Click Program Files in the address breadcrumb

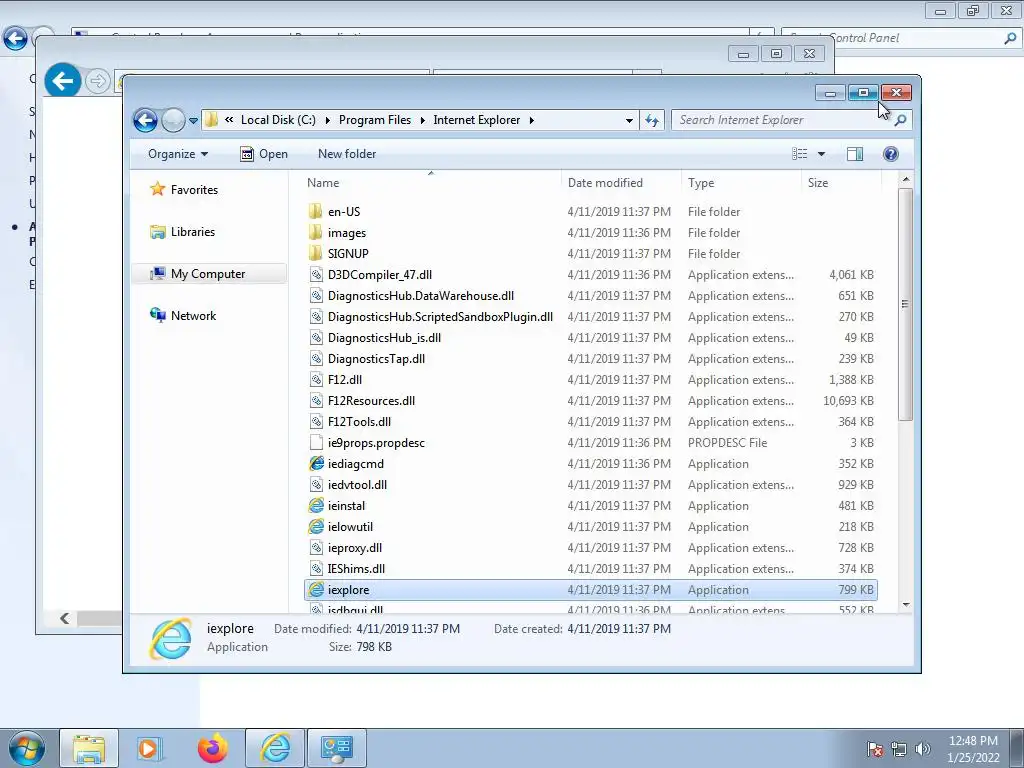375,120
